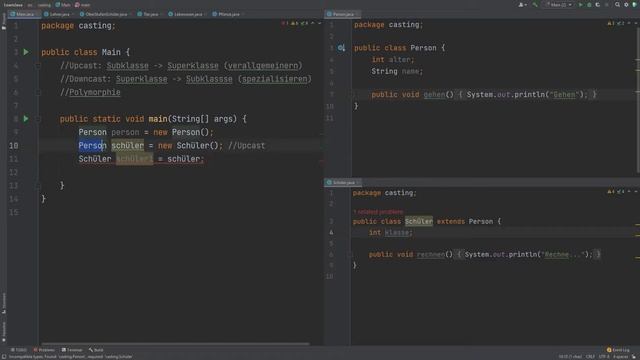
Task: Click the 'gehen' method name in Person.java
Action: (434, 95)
